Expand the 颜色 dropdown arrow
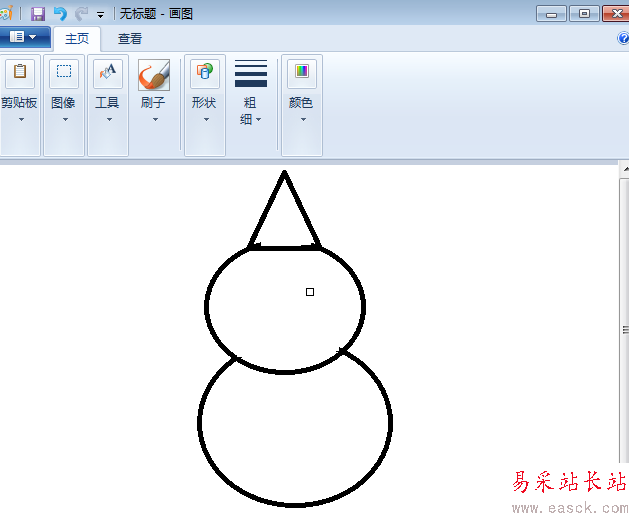Image resolution: width=629 pixels, height=523 pixels. pyautogui.click(x=303, y=120)
